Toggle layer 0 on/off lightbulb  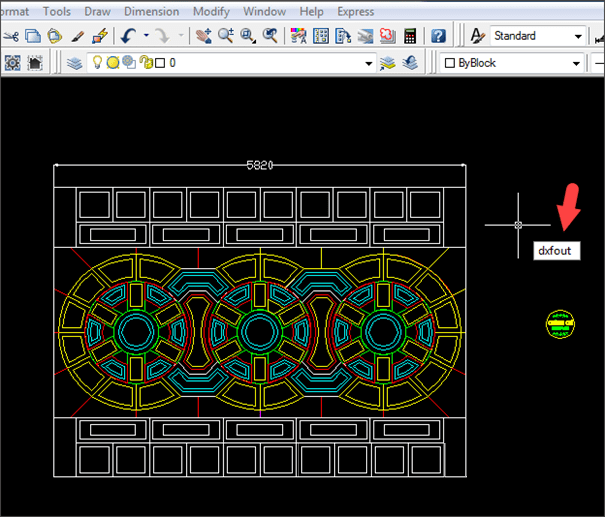tap(97, 62)
